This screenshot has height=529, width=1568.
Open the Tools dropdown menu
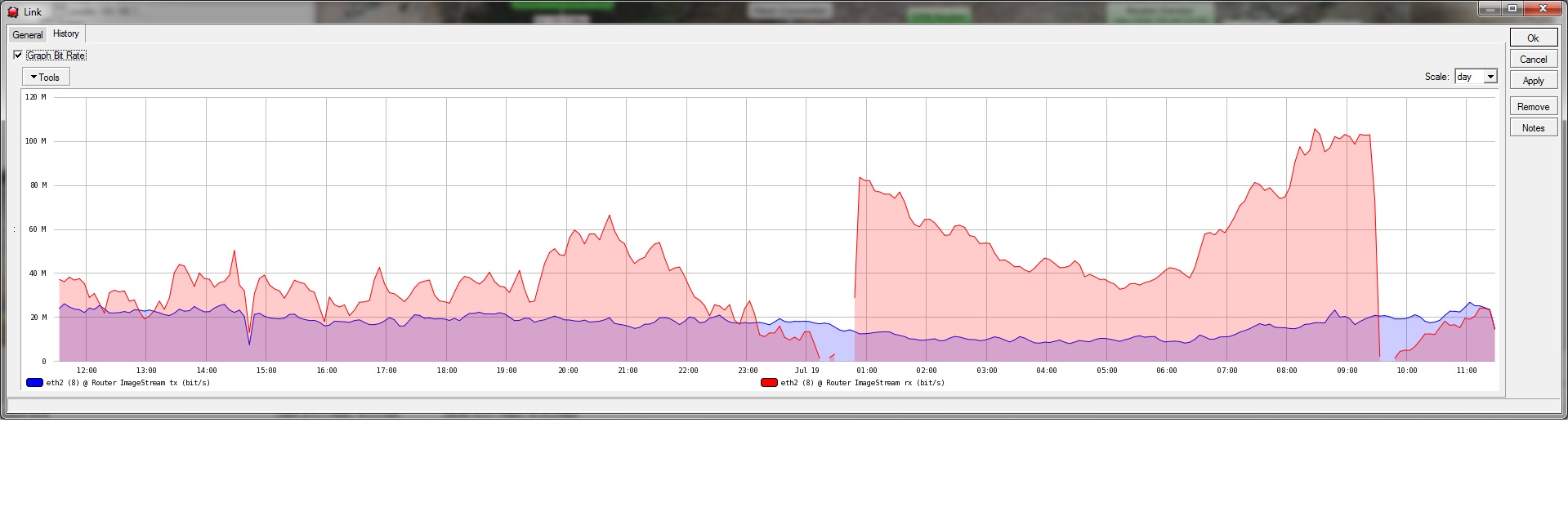pyautogui.click(x=46, y=77)
